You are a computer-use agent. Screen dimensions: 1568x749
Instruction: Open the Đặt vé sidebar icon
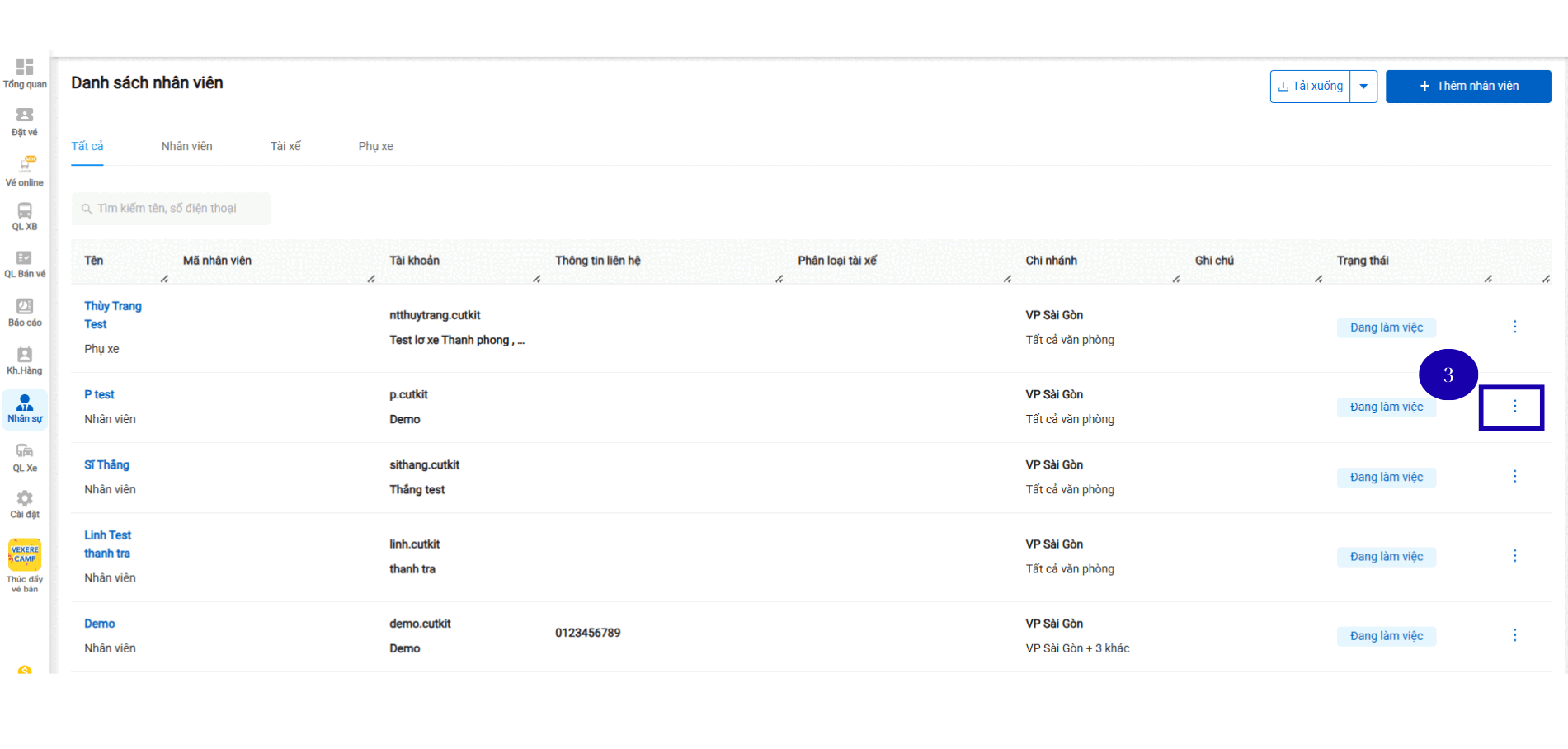[x=25, y=115]
